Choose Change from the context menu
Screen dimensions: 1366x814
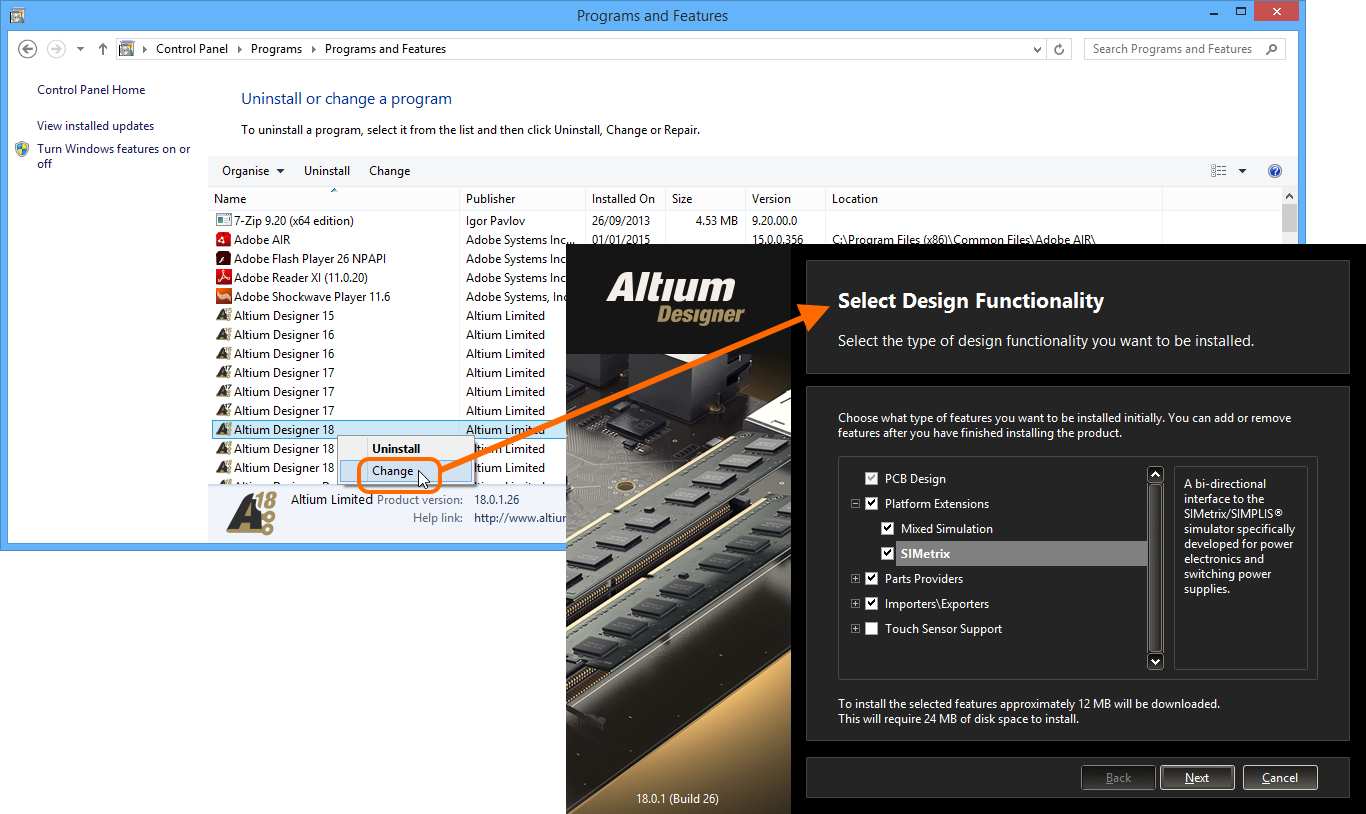(392, 471)
